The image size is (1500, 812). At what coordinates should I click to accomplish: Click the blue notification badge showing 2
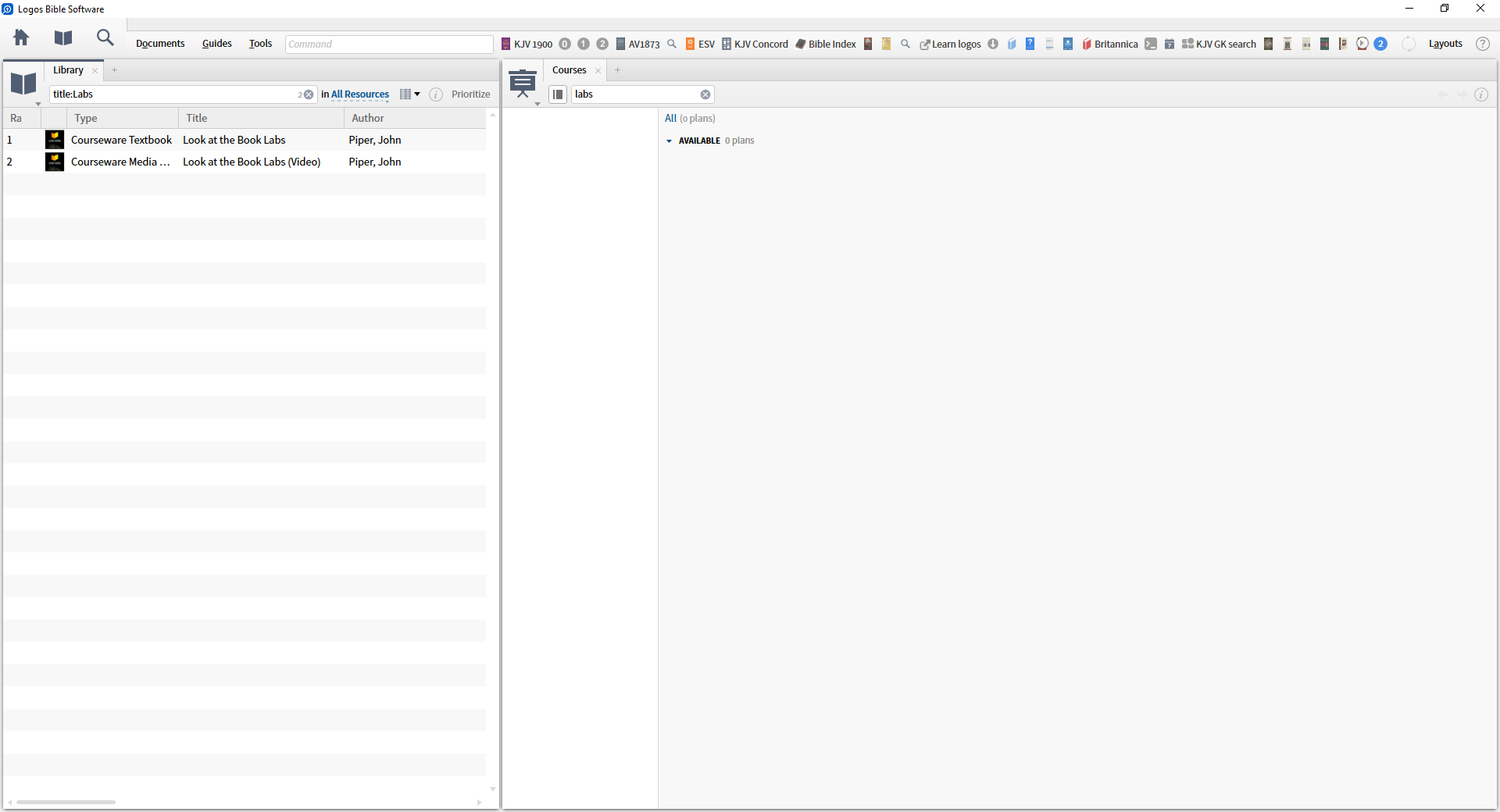click(1380, 44)
